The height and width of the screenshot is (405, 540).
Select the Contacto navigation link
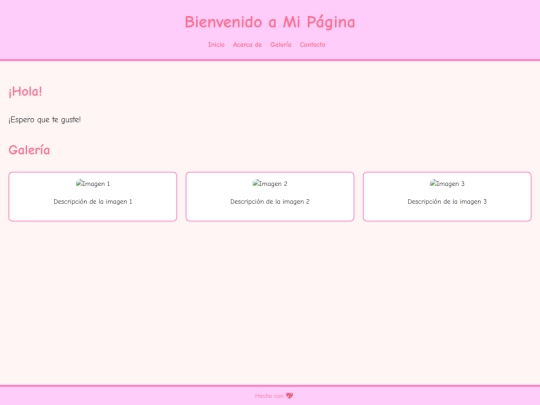312,45
